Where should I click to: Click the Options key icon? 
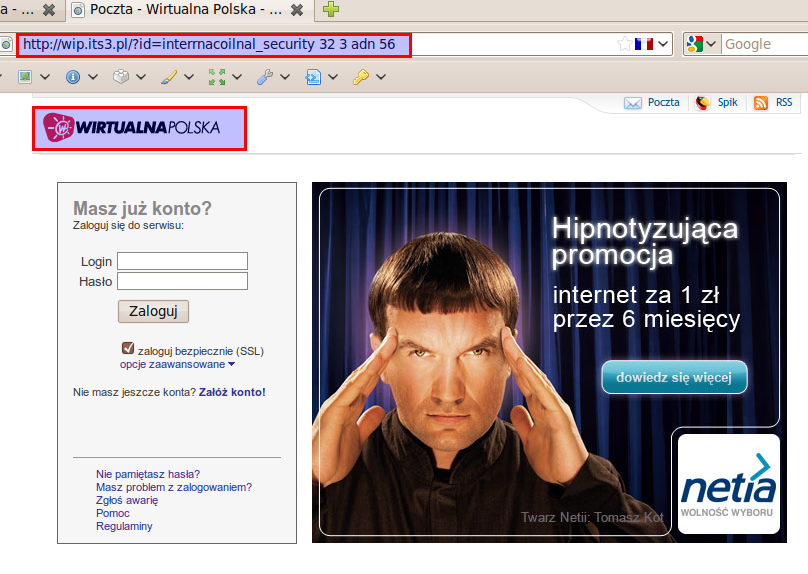tap(361, 76)
